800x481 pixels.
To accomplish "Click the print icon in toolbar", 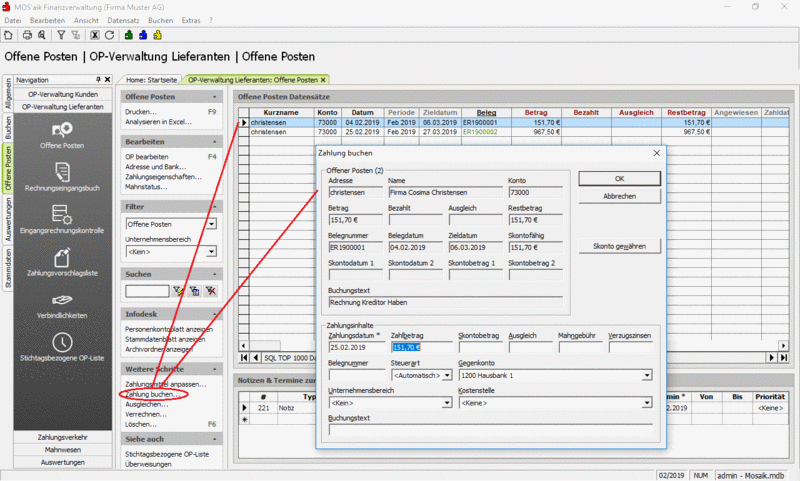I will (x=28, y=35).
